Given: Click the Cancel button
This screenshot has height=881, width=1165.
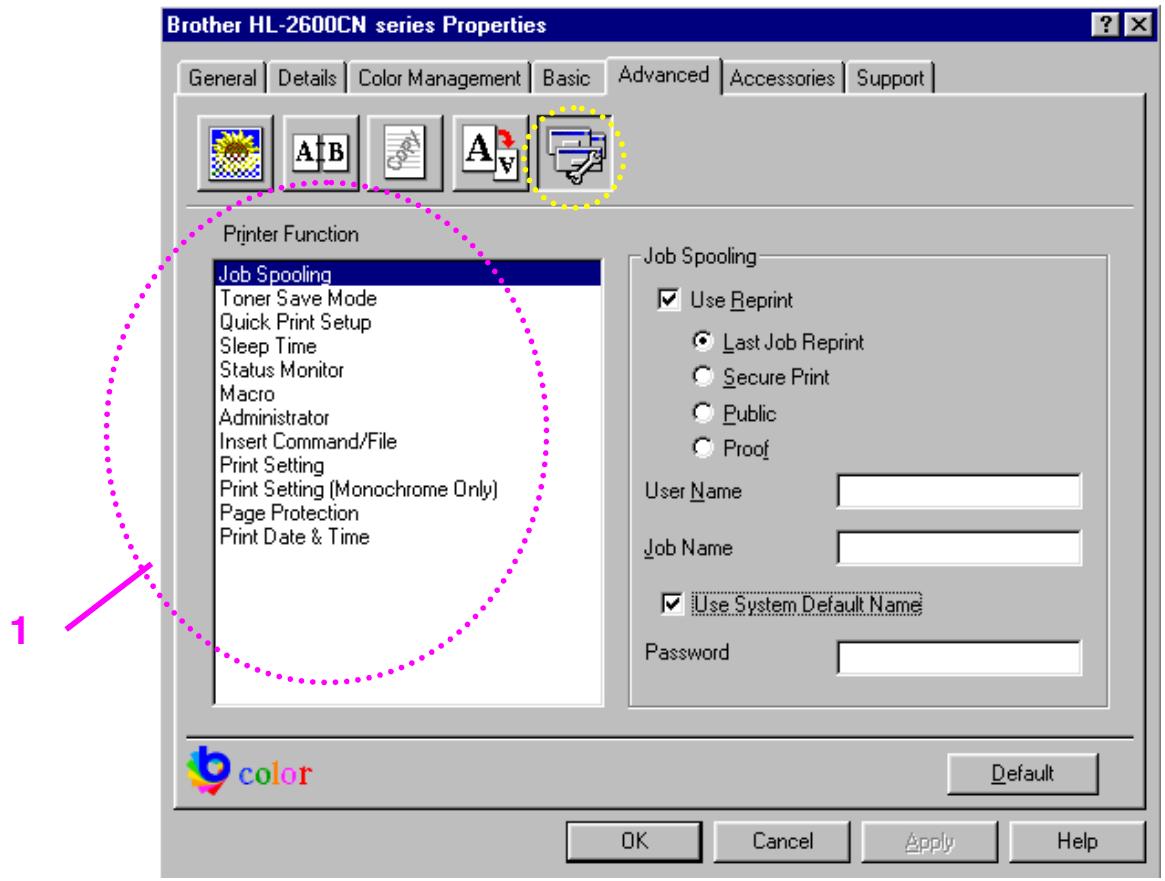Looking at the screenshot, I should pyautogui.click(x=782, y=841).
